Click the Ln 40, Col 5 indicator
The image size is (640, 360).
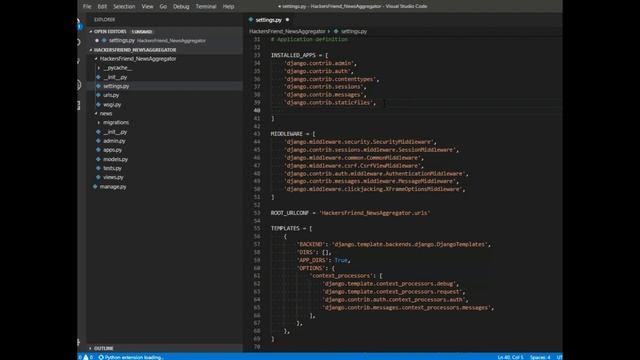tap(510, 357)
